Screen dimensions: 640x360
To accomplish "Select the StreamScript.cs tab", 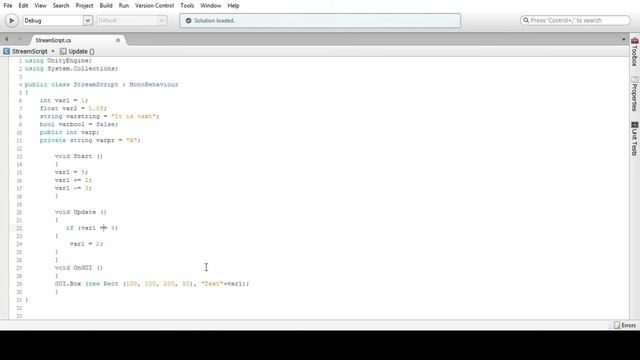I will click(53, 40).
